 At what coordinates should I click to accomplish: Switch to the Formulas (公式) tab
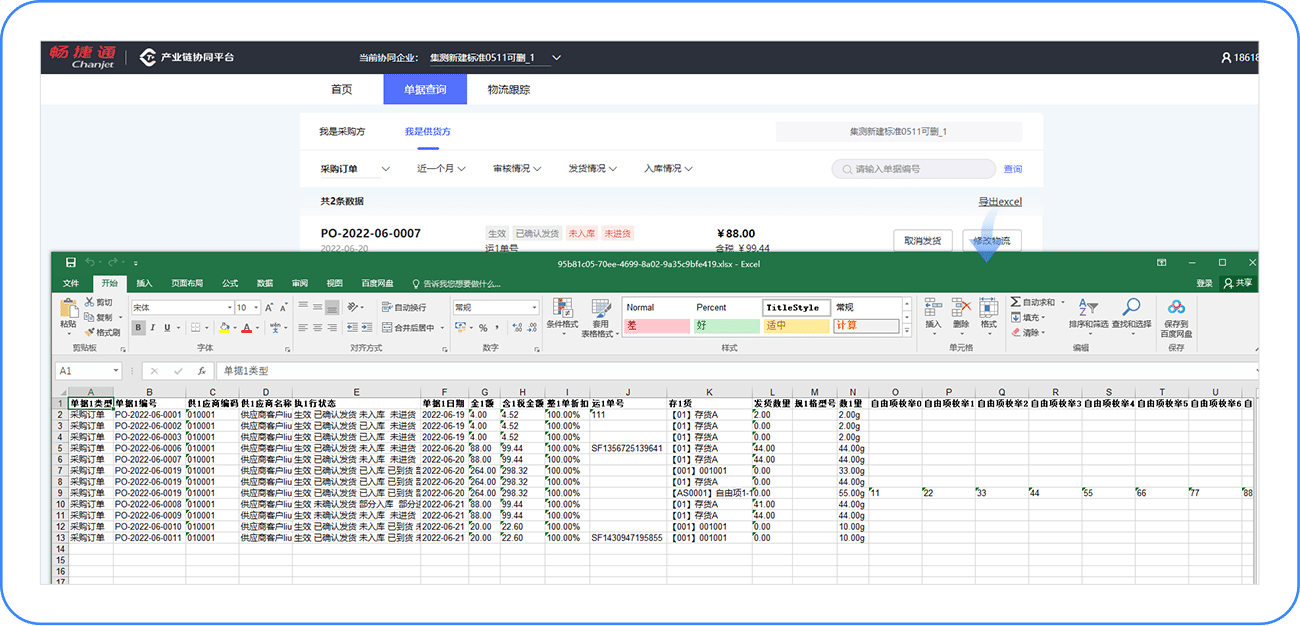[230, 283]
